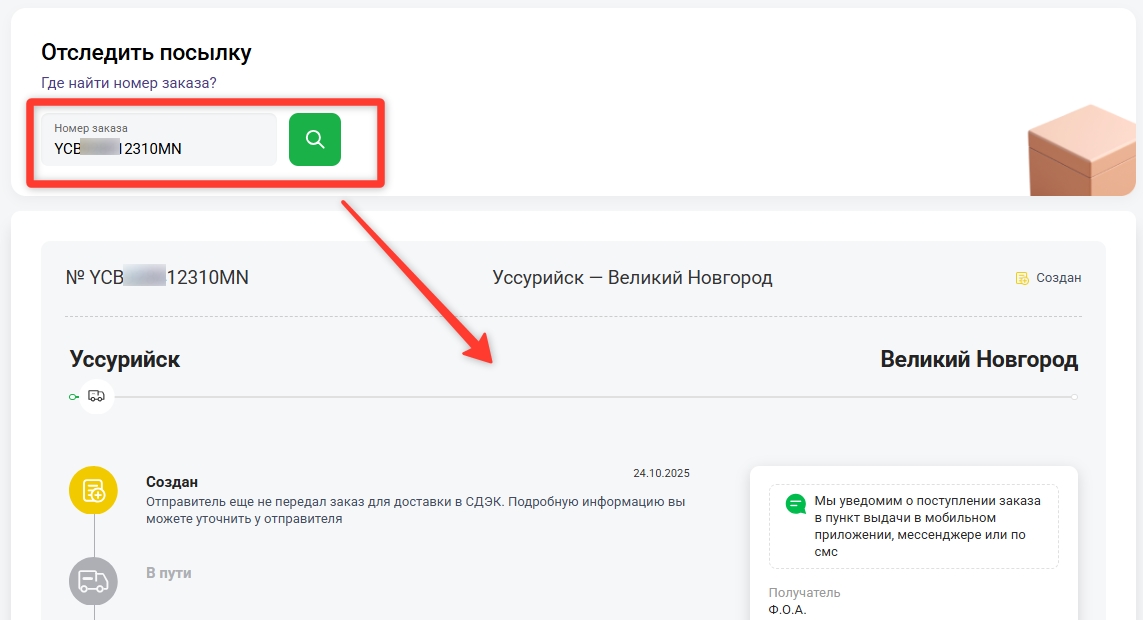Click the date 24.10.2025 on the Создан step
Viewport: 1143px width, 620px height.
click(661, 474)
